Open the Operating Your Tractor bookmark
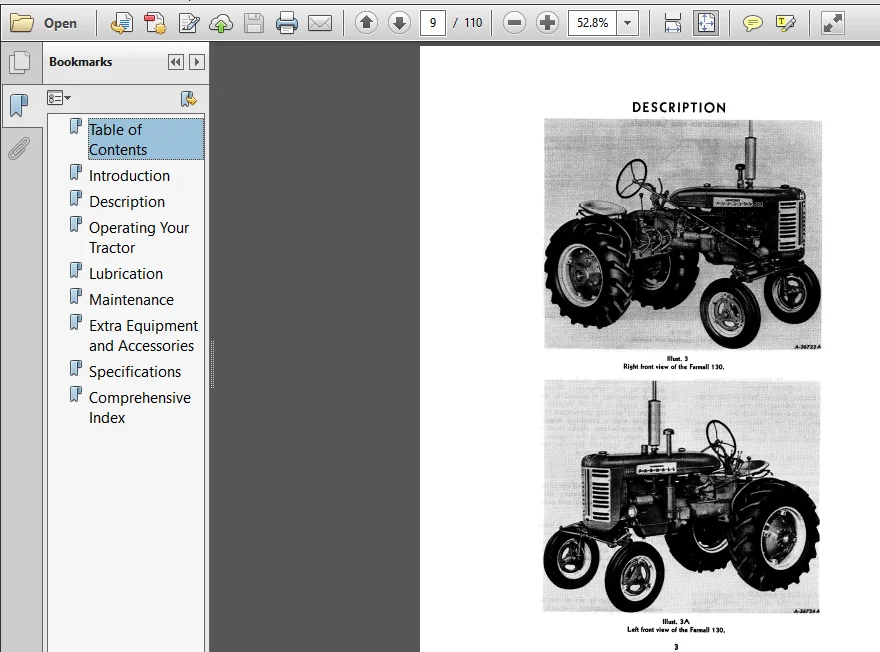This screenshot has height=652, width=880. click(x=139, y=237)
